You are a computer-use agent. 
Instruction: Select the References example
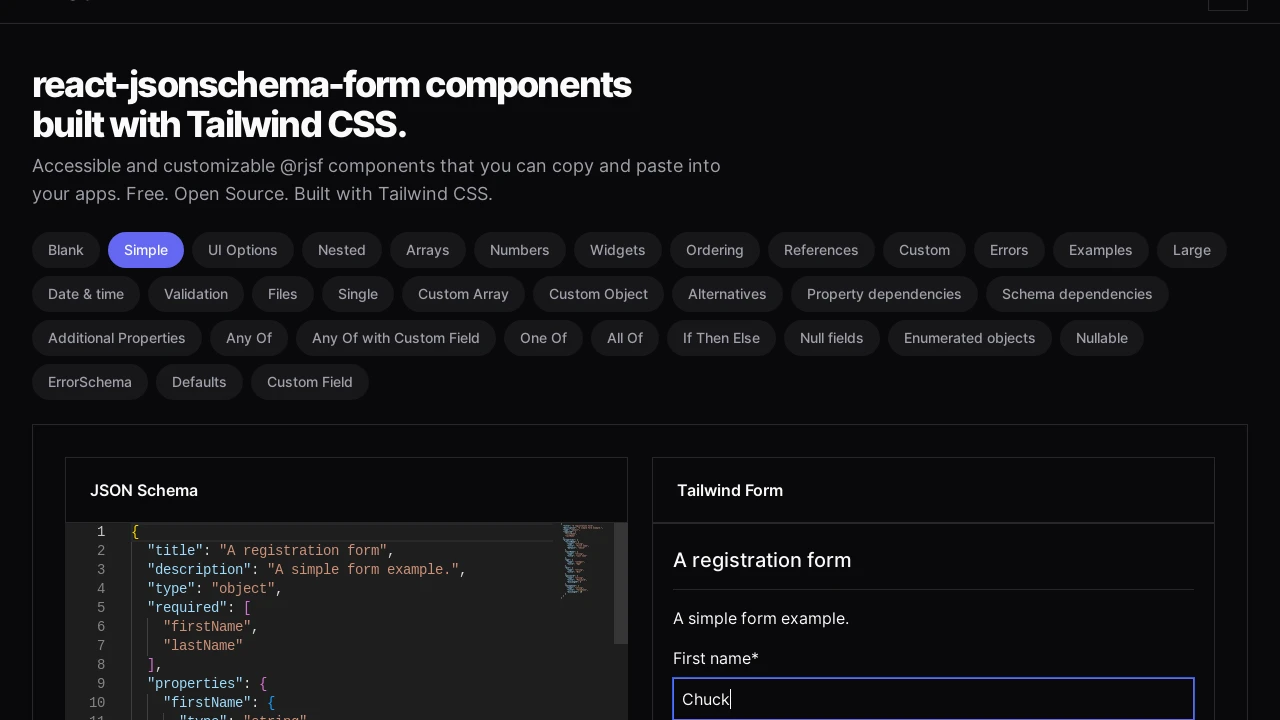pos(821,250)
